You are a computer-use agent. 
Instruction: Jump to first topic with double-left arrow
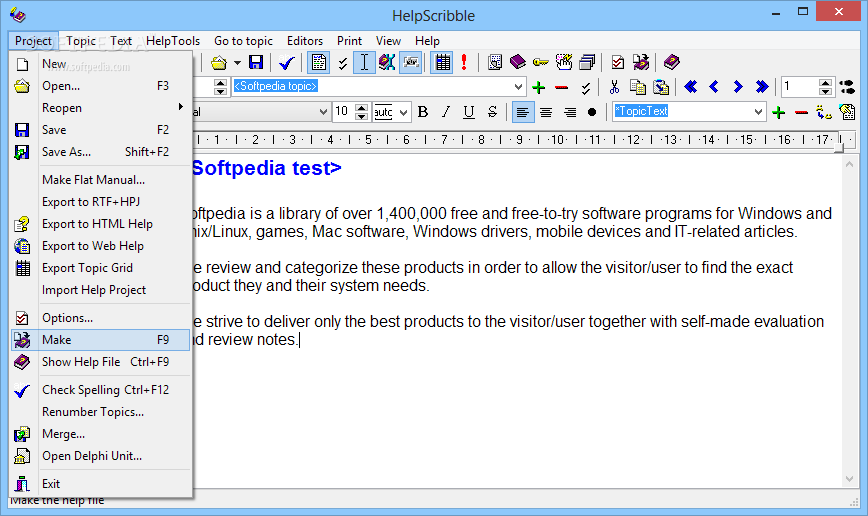pyautogui.click(x=690, y=87)
